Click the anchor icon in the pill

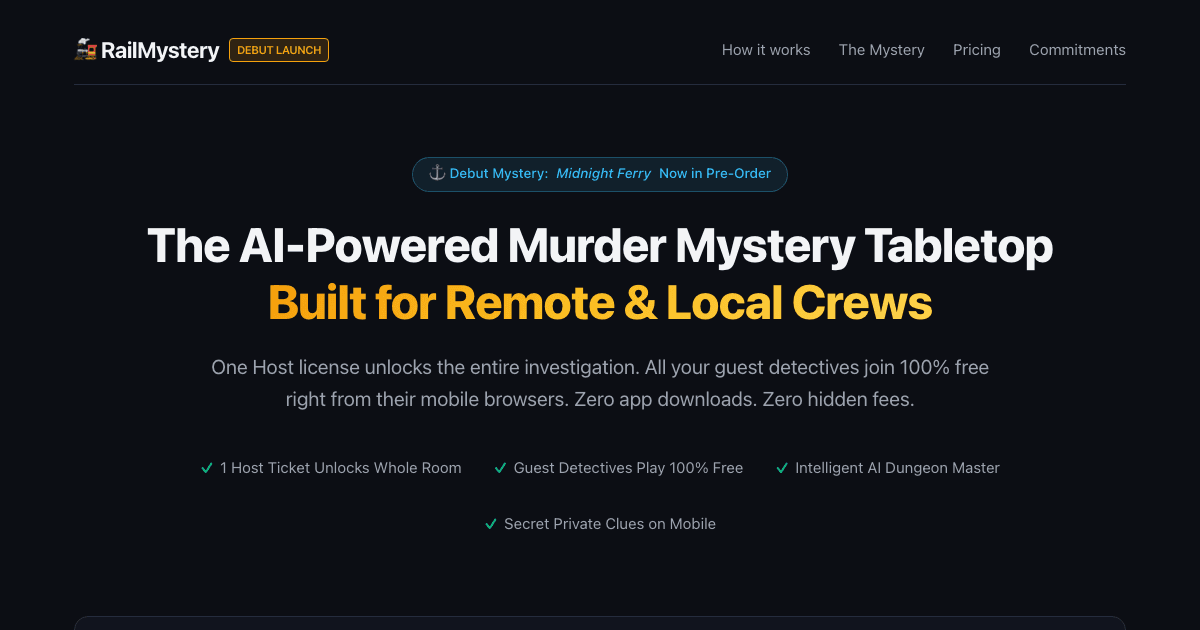click(x=437, y=173)
